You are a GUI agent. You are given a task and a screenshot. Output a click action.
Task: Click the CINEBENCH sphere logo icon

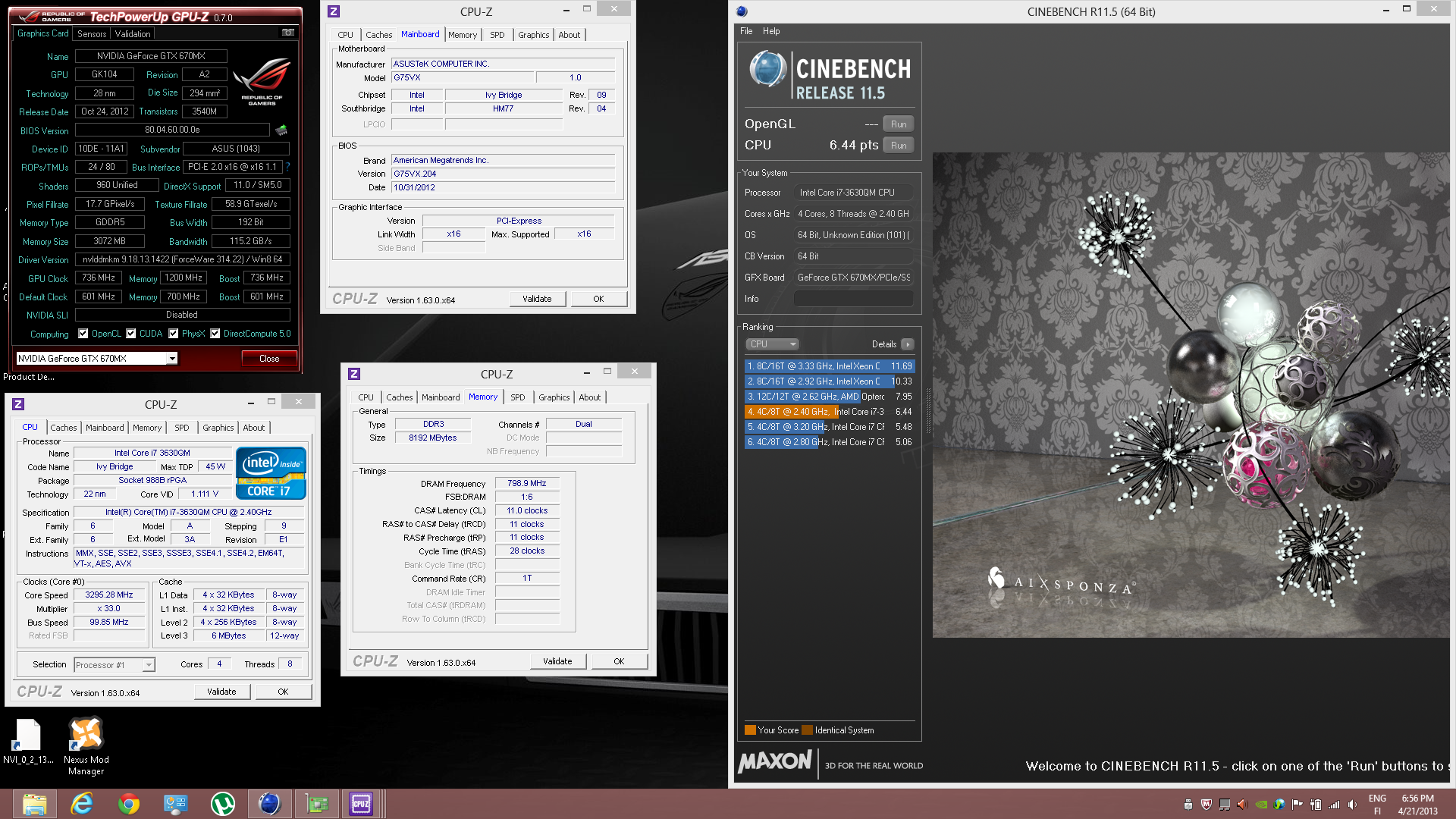point(767,69)
